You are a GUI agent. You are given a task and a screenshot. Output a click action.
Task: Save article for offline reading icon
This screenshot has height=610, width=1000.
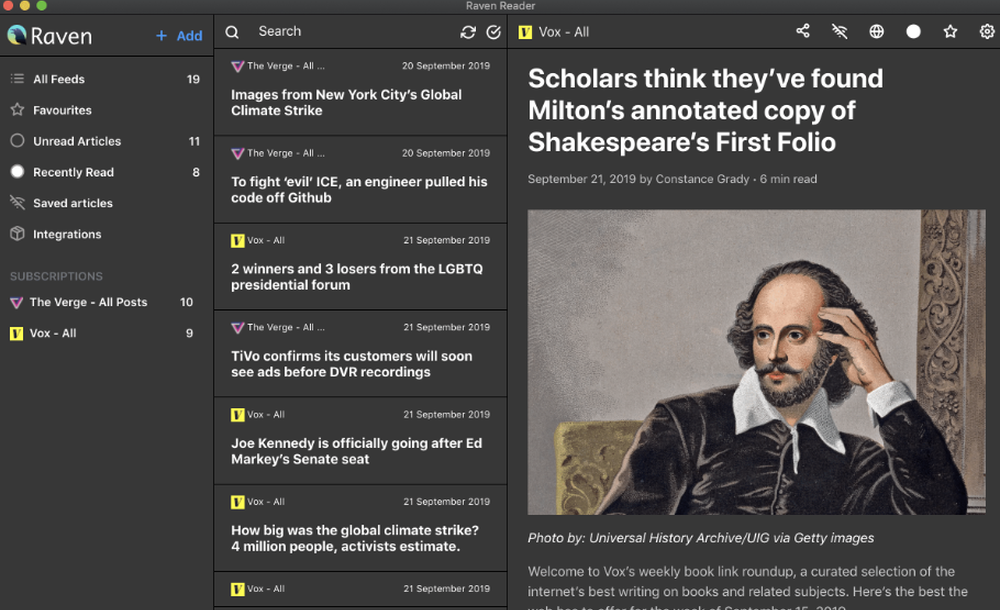click(839, 31)
